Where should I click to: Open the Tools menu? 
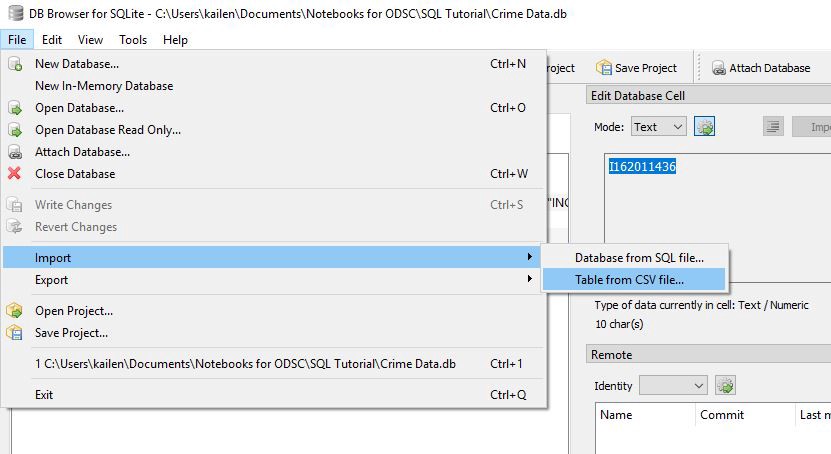132,40
